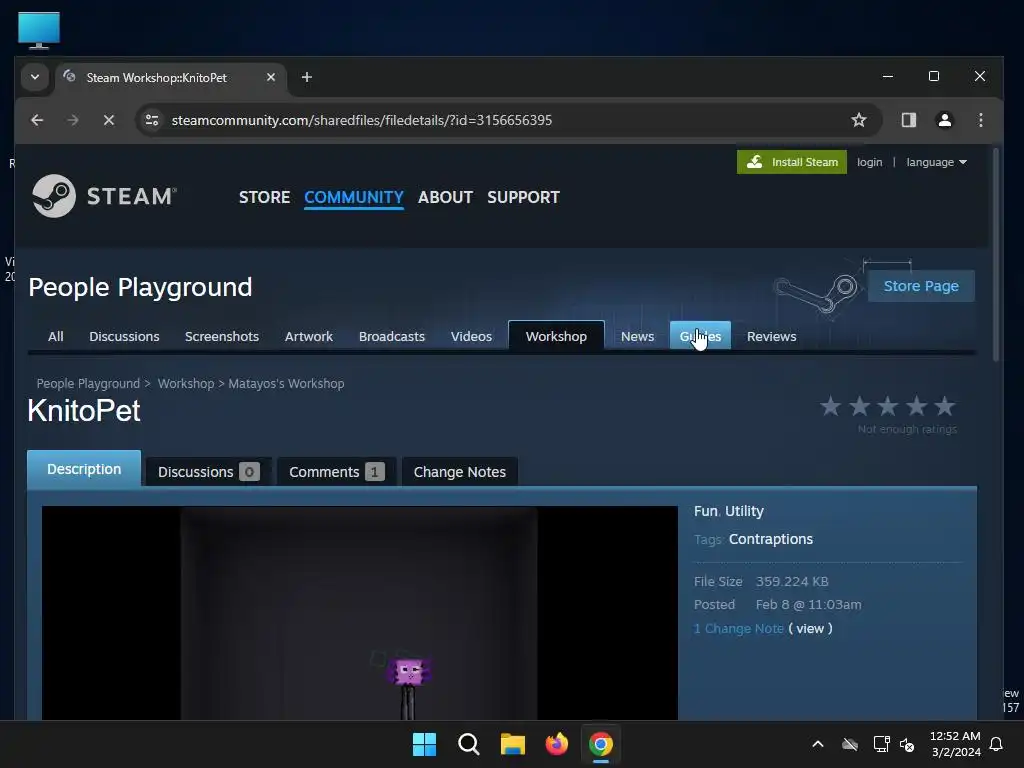Click the network tray icon
The height and width of the screenshot is (768, 1024).
(x=882, y=744)
